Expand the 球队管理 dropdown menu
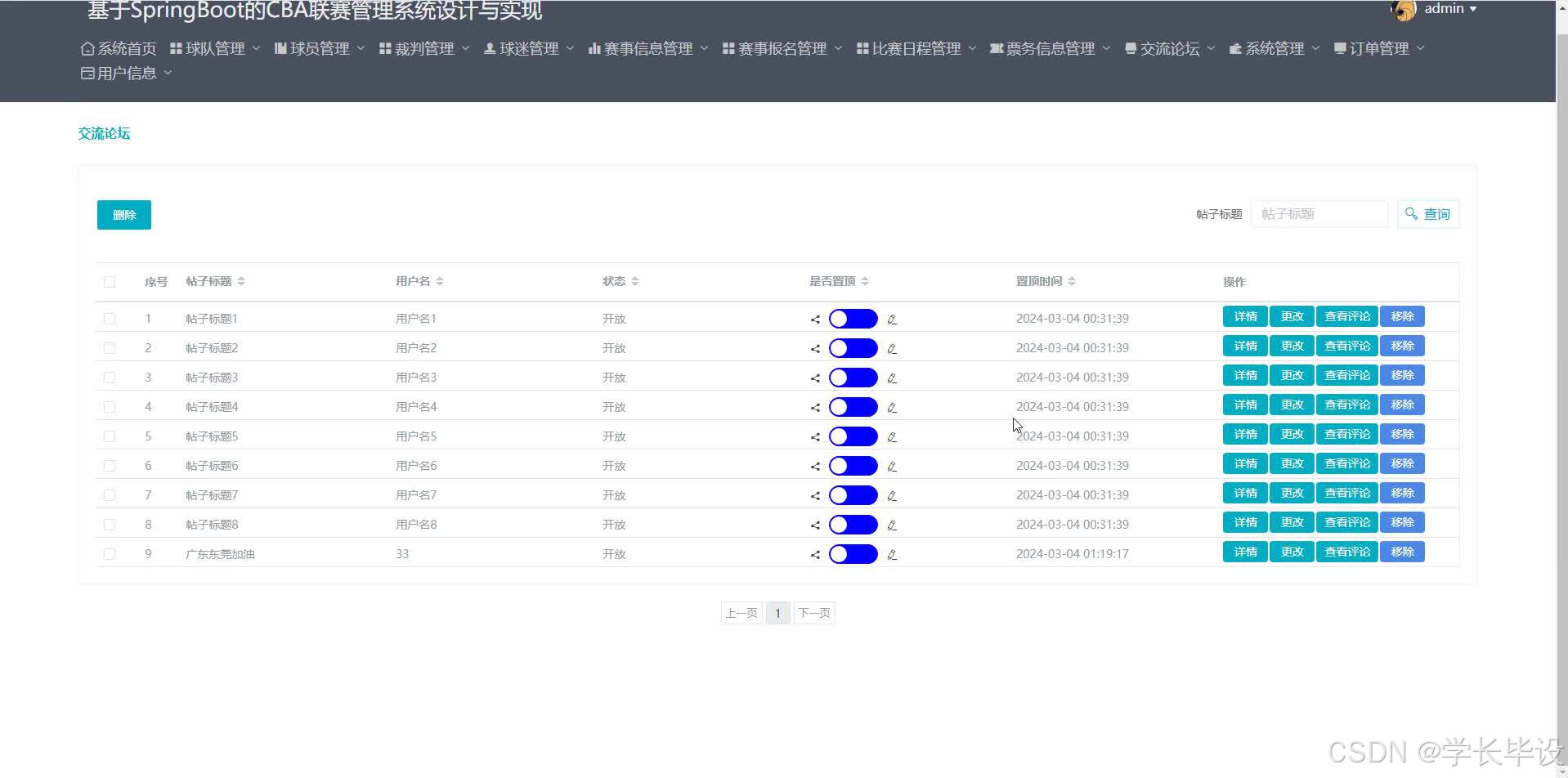This screenshot has height=778, width=1568. click(x=216, y=49)
